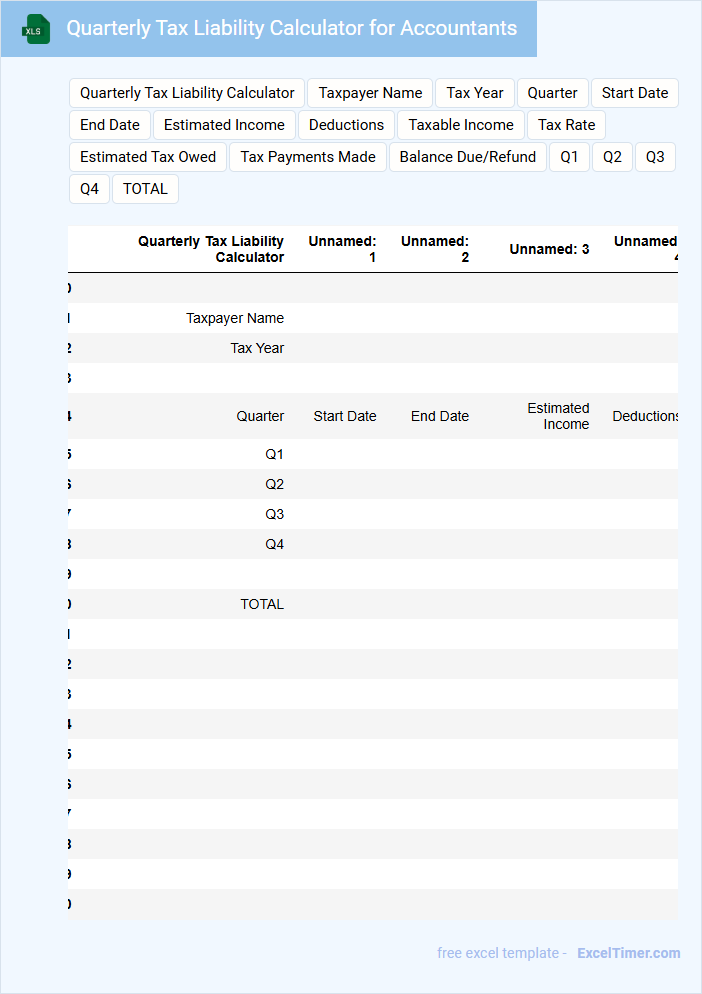Click the green XLS file icon
The image size is (702, 994).
pos(36,29)
